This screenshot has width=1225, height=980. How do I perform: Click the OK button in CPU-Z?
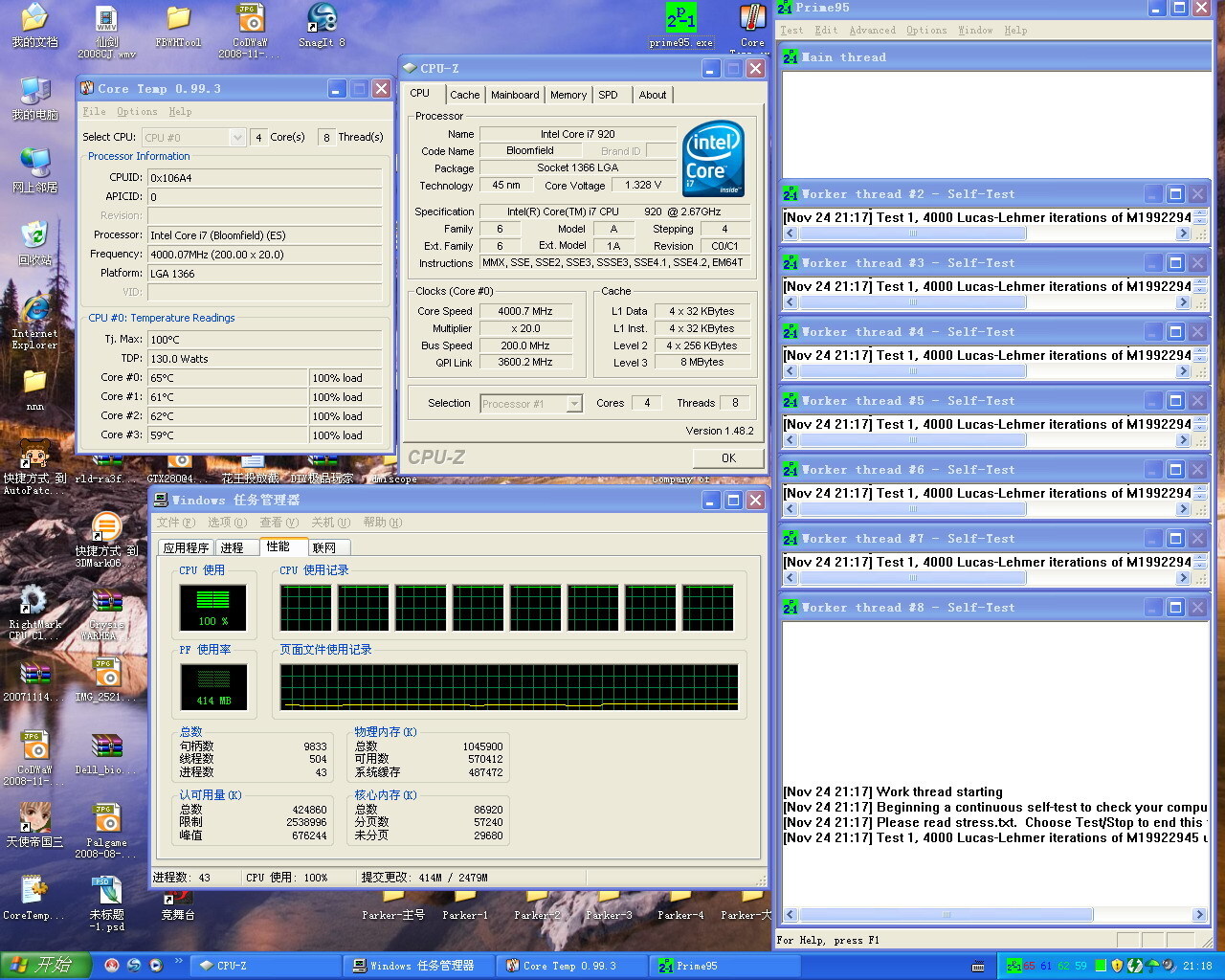tap(728, 458)
